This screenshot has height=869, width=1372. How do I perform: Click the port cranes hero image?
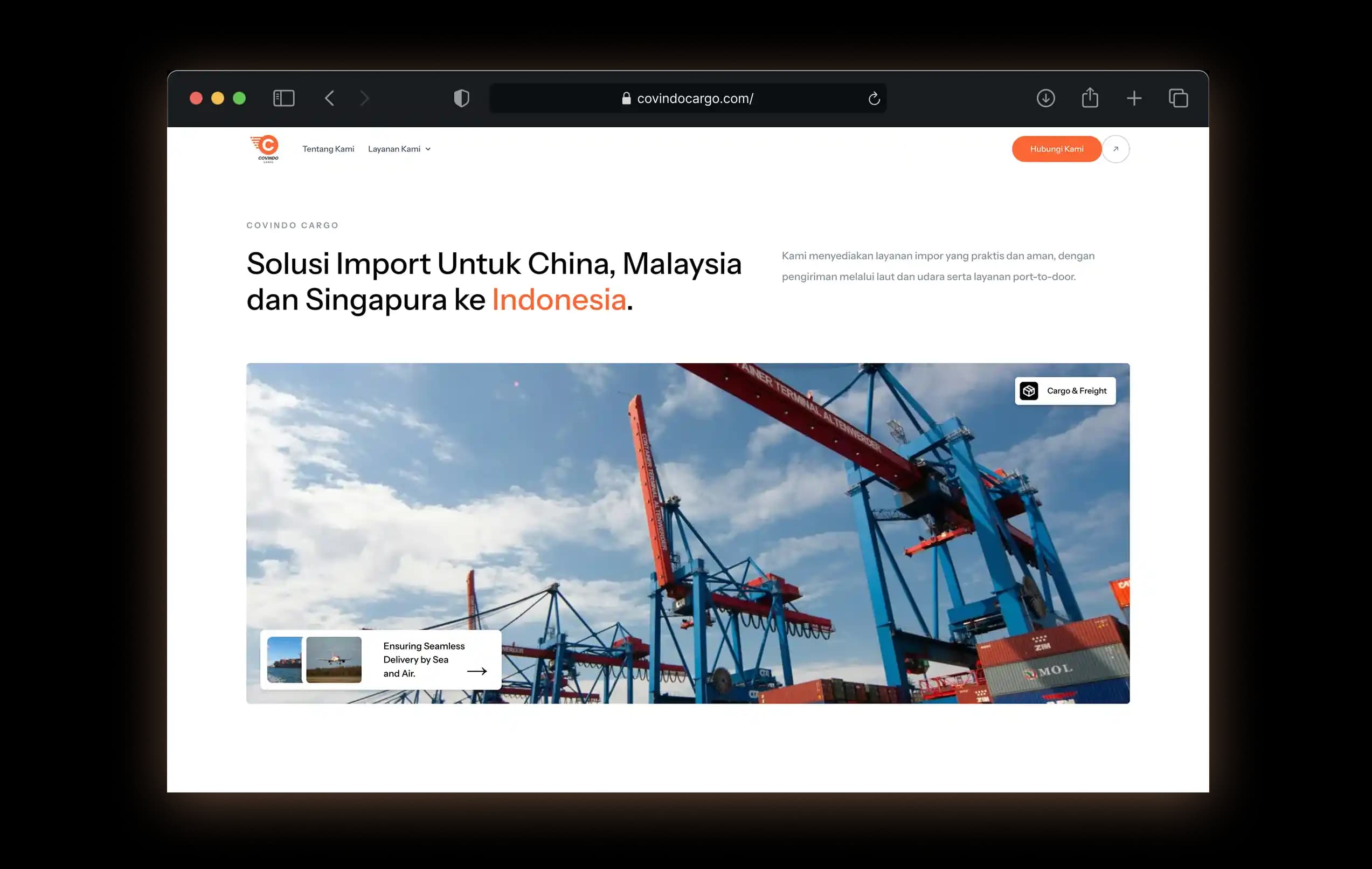coord(688,533)
